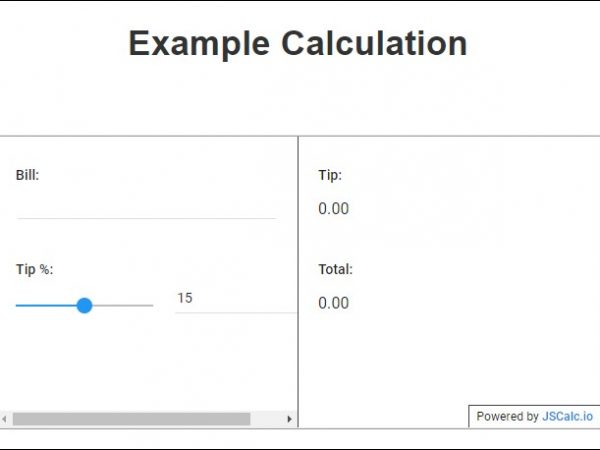Click the Tip % number field showing 15
The image size is (600, 450).
click(x=235, y=298)
